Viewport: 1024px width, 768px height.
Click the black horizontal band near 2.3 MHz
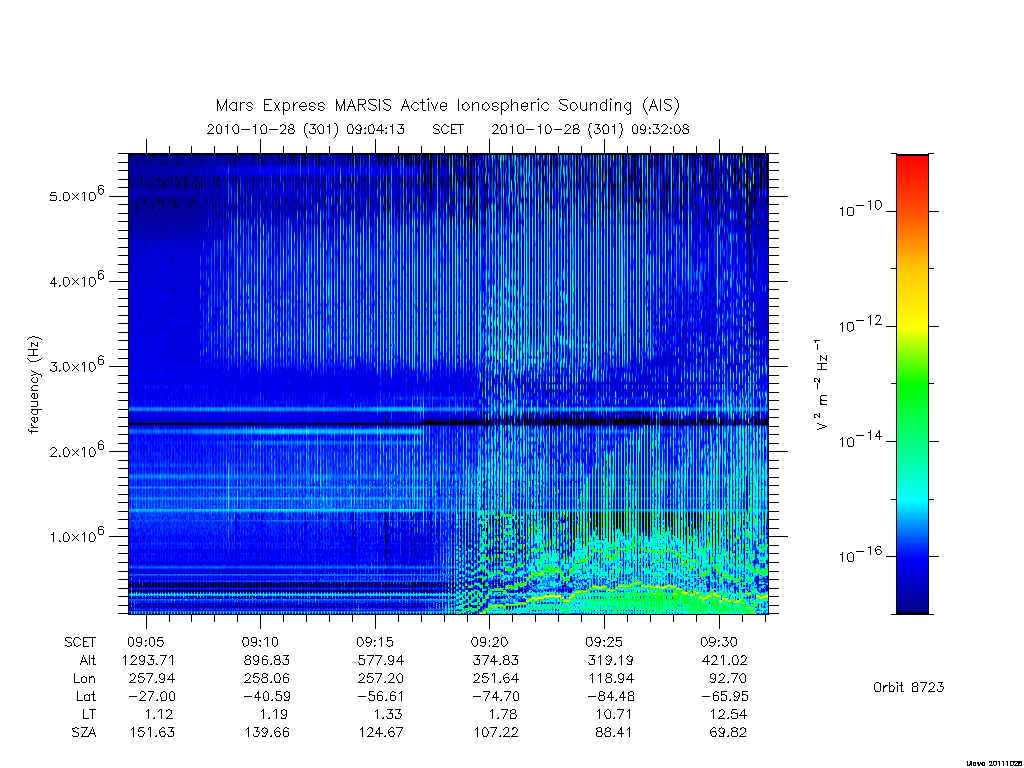pyautogui.click(x=448, y=424)
